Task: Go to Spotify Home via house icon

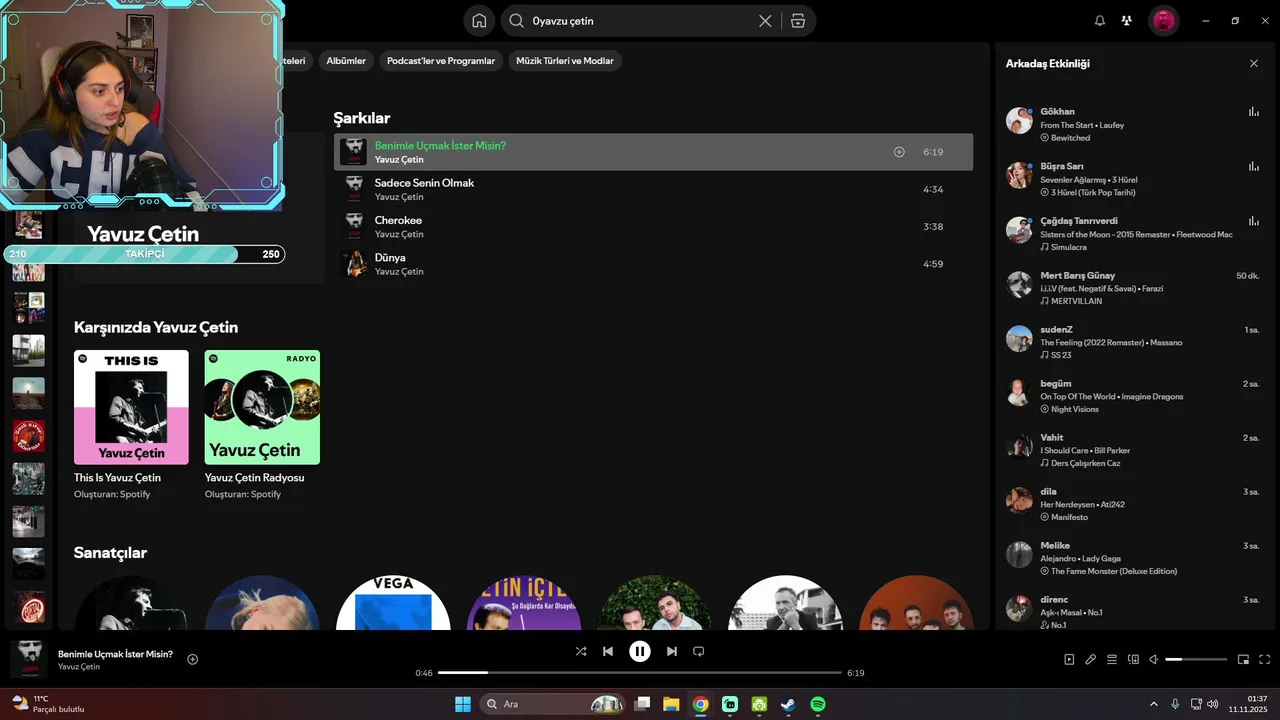Action: pos(479,21)
